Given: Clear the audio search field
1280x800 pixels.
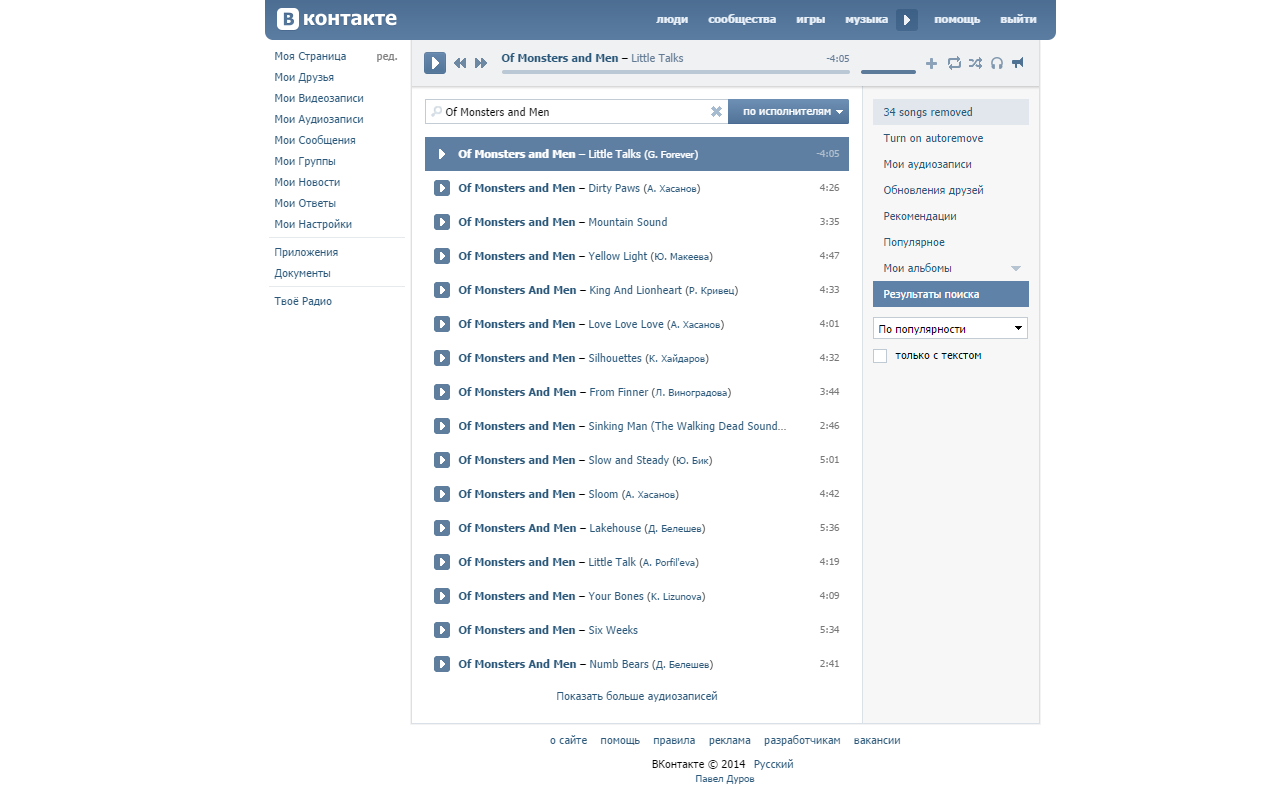Looking at the screenshot, I should 716,112.
